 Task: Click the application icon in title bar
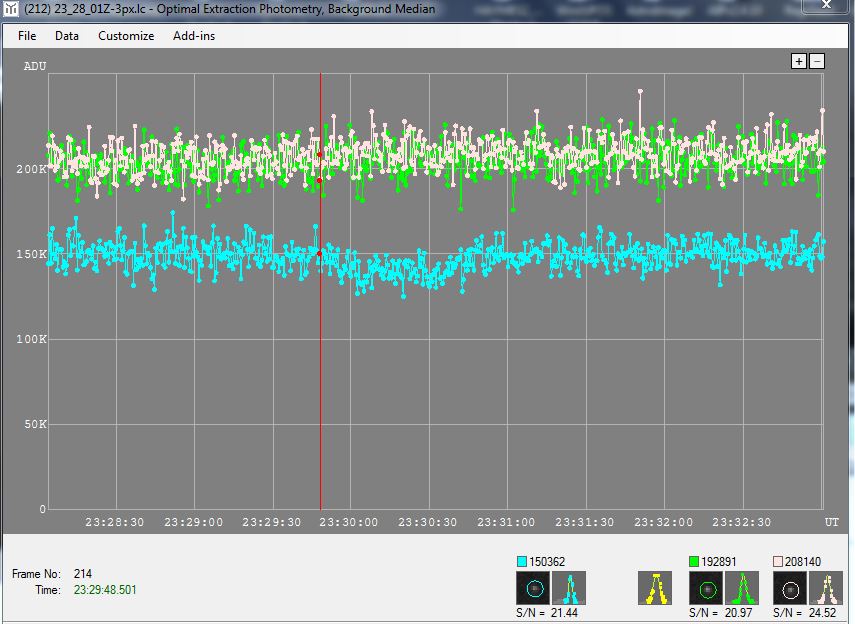[x=11, y=9]
